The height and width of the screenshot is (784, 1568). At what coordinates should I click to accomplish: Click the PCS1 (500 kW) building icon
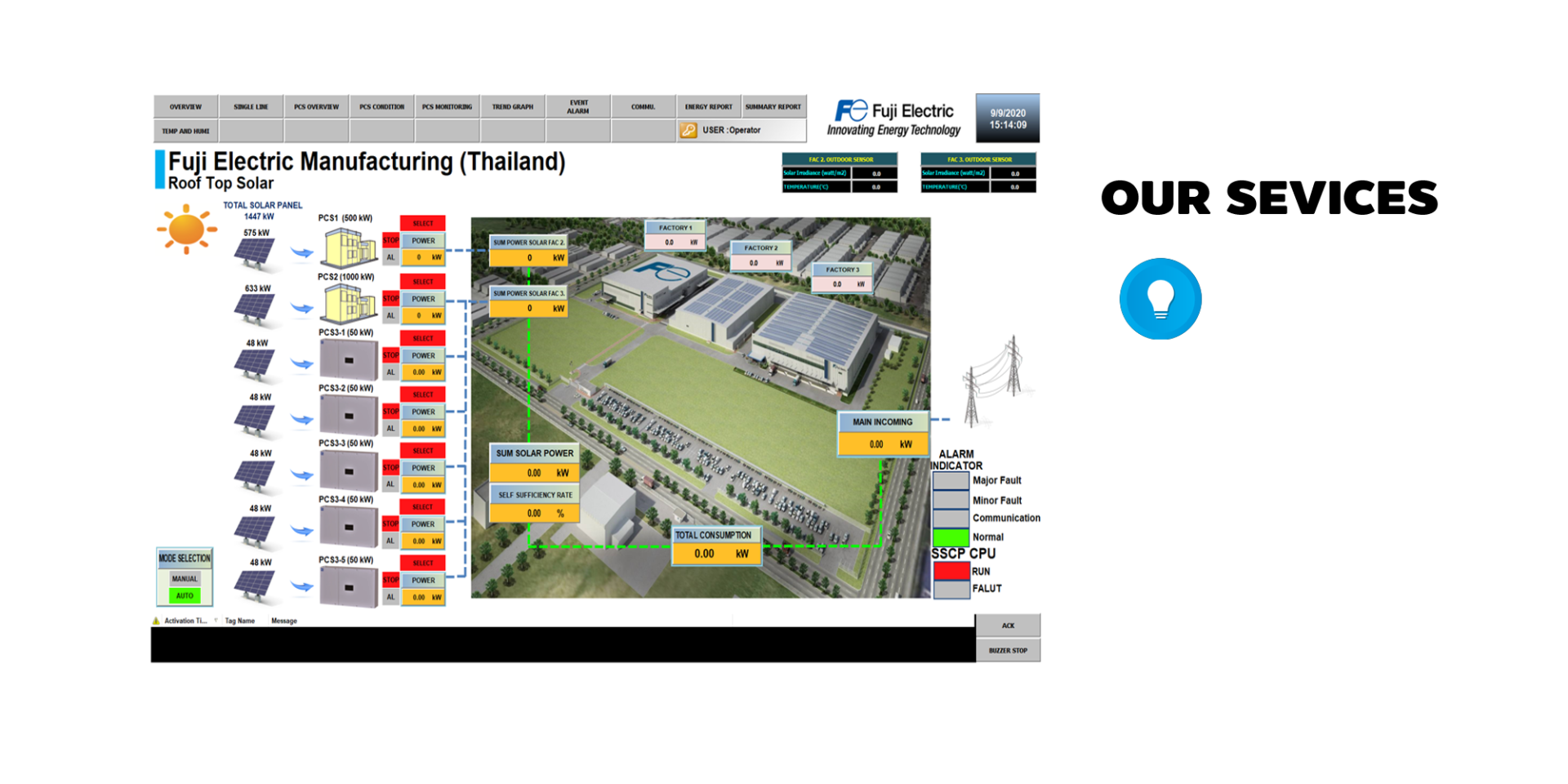349,247
